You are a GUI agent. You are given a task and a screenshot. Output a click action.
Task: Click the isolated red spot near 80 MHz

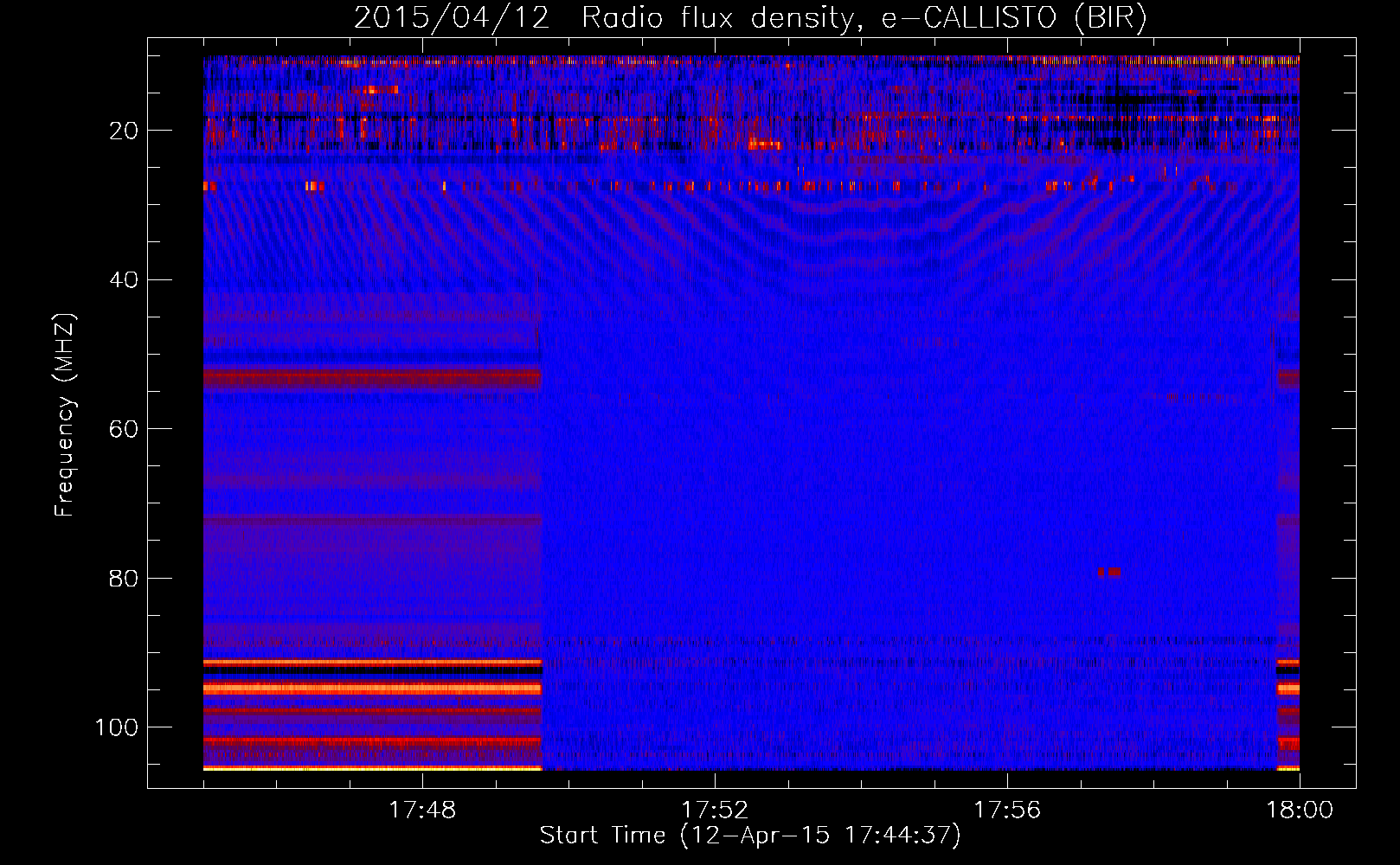[1109, 572]
